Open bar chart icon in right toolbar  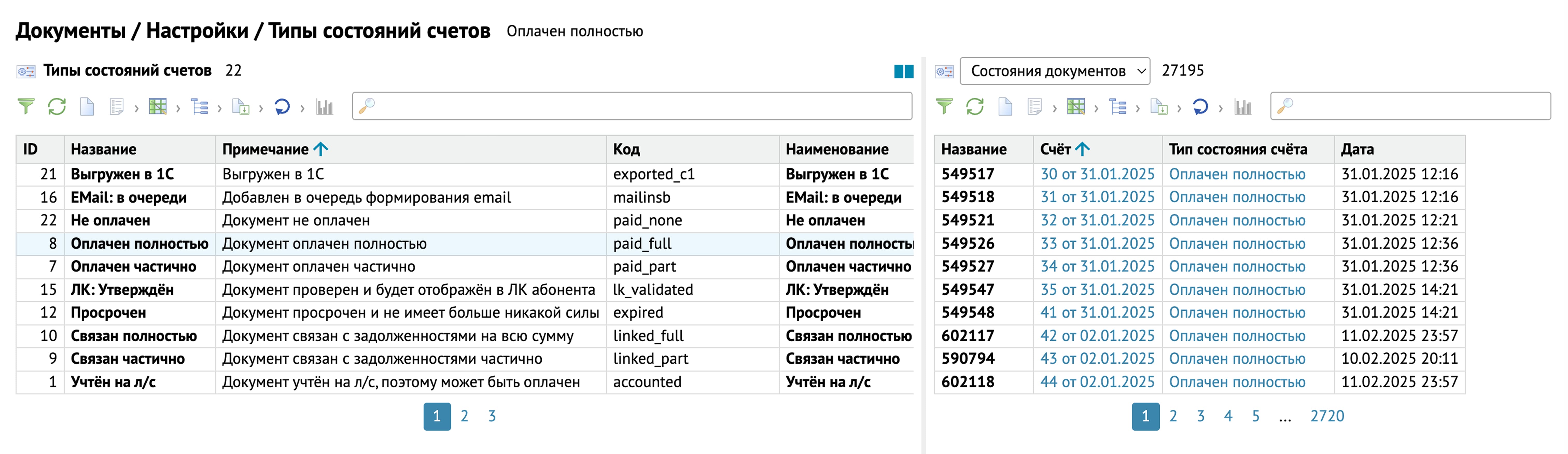(1242, 107)
